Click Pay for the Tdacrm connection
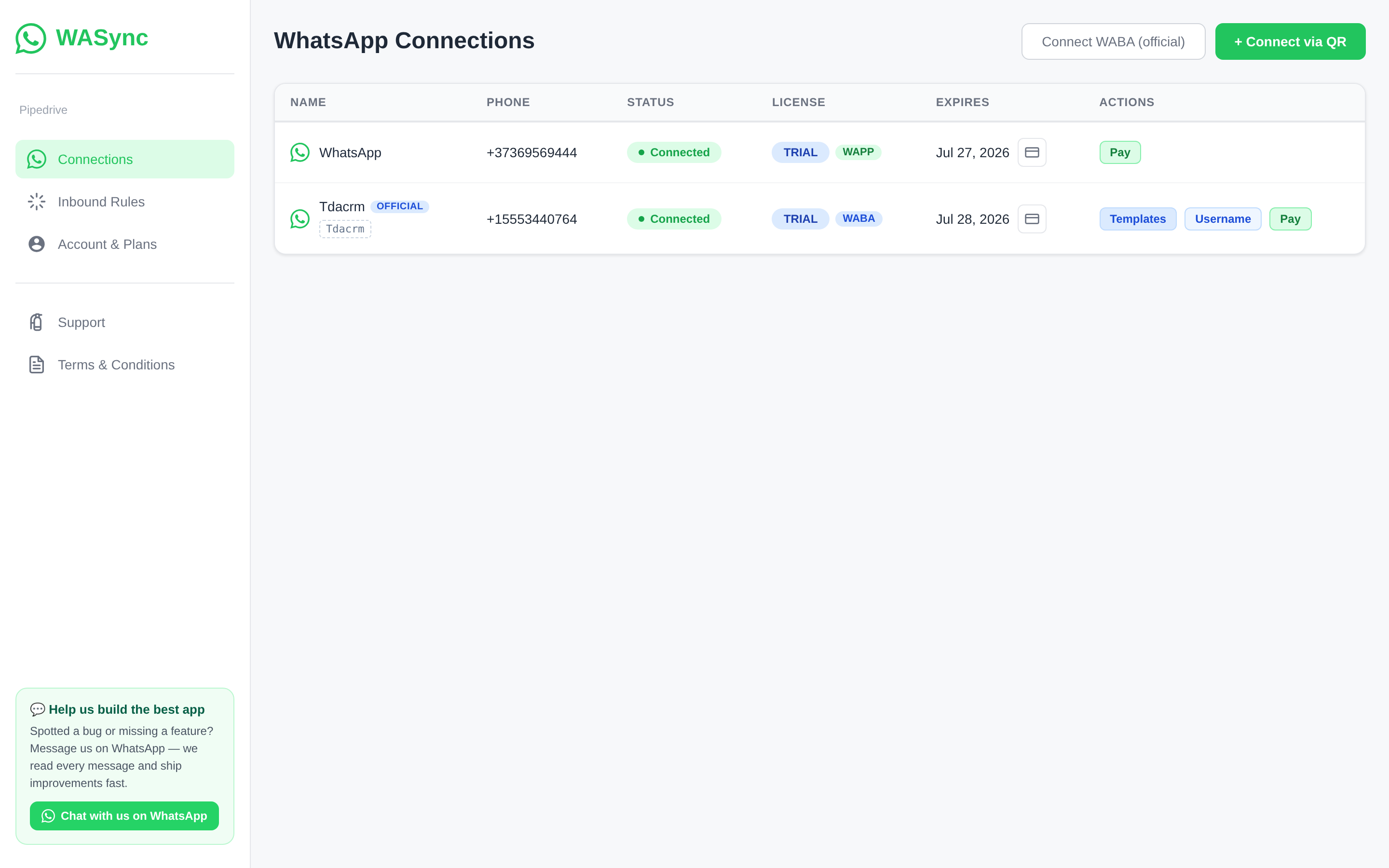1389x868 pixels. [x=1290, y=219]
